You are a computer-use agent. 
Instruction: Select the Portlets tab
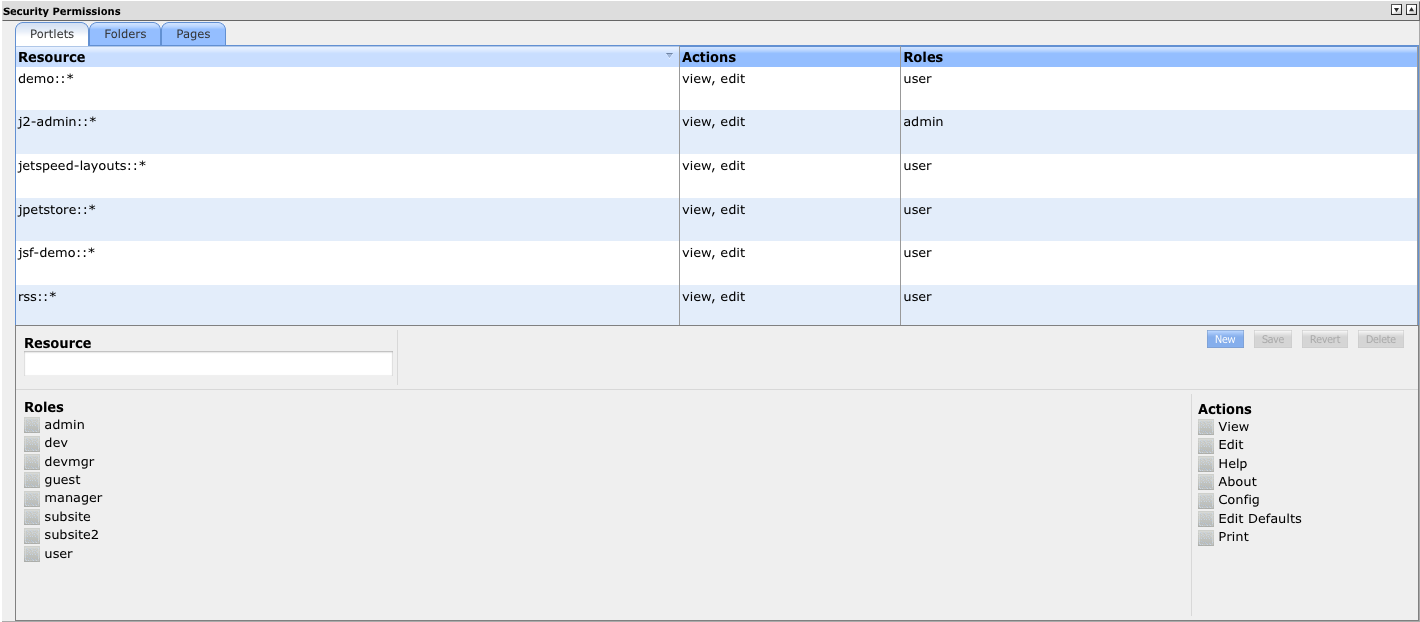pyautogui.click(x=52, y=34)
